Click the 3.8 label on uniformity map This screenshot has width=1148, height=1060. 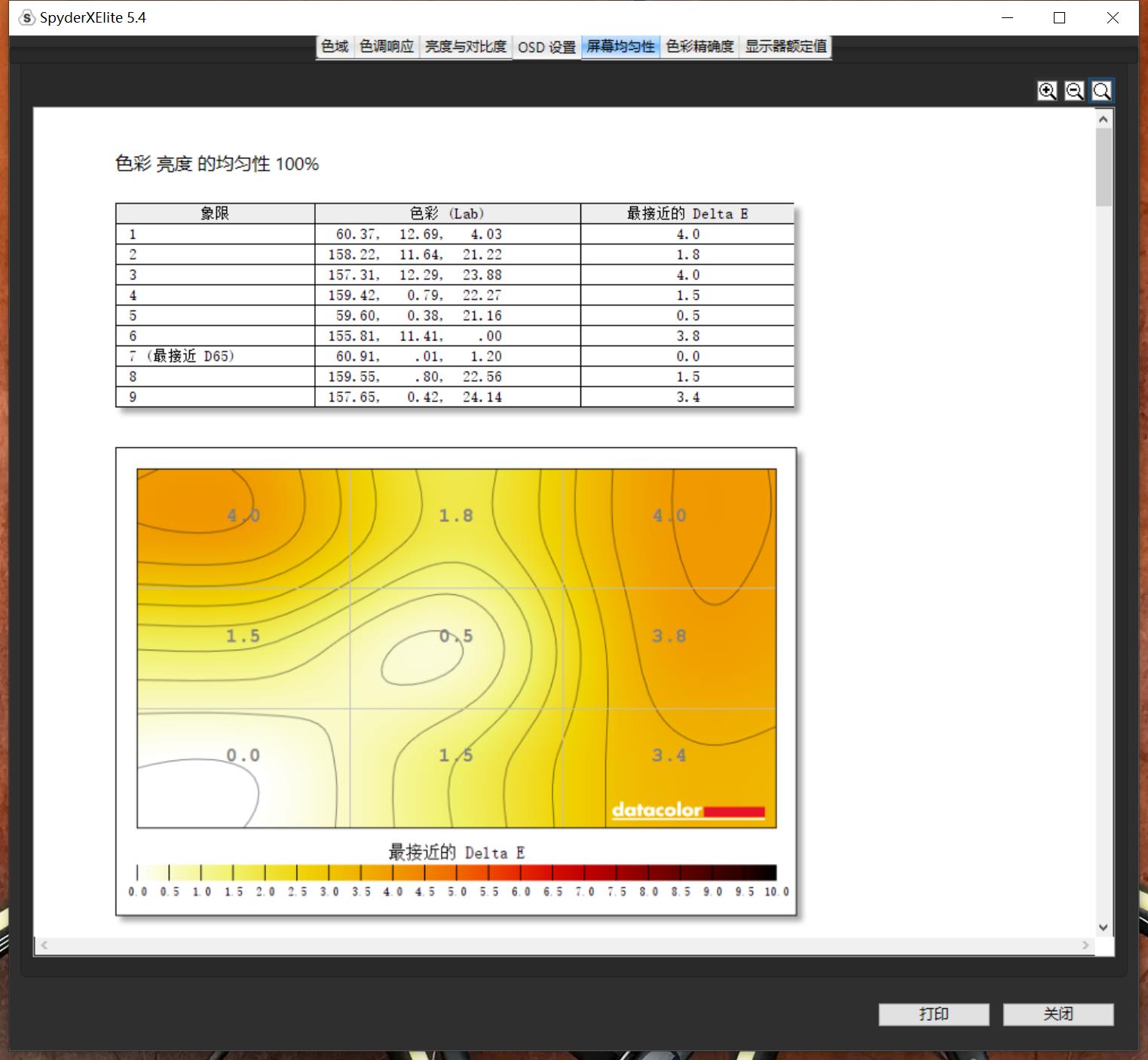pyautogui.click(x=669, y=636)
